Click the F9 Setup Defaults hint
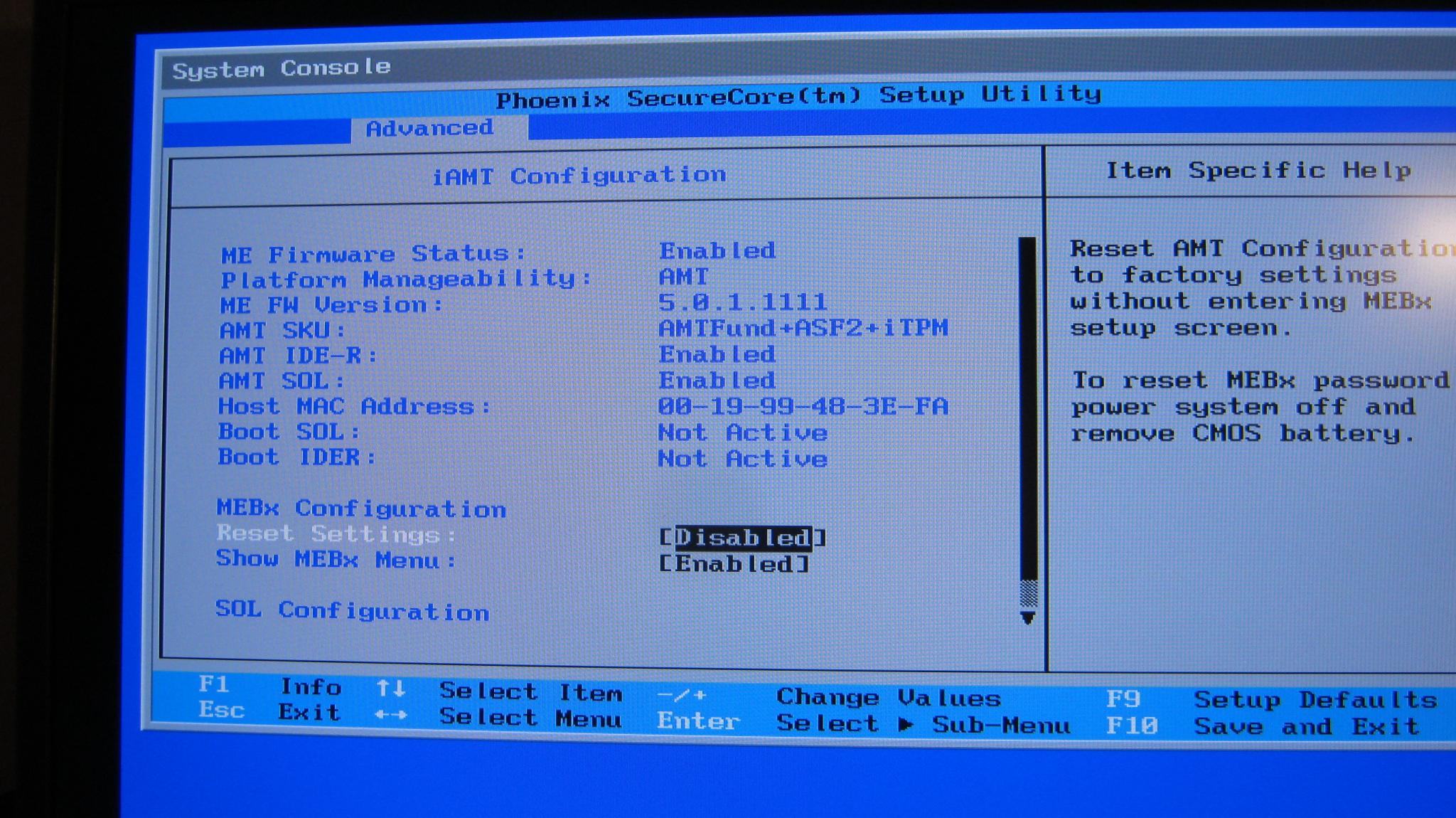This screenshot has height=818, width=1456. point(1272,700)
